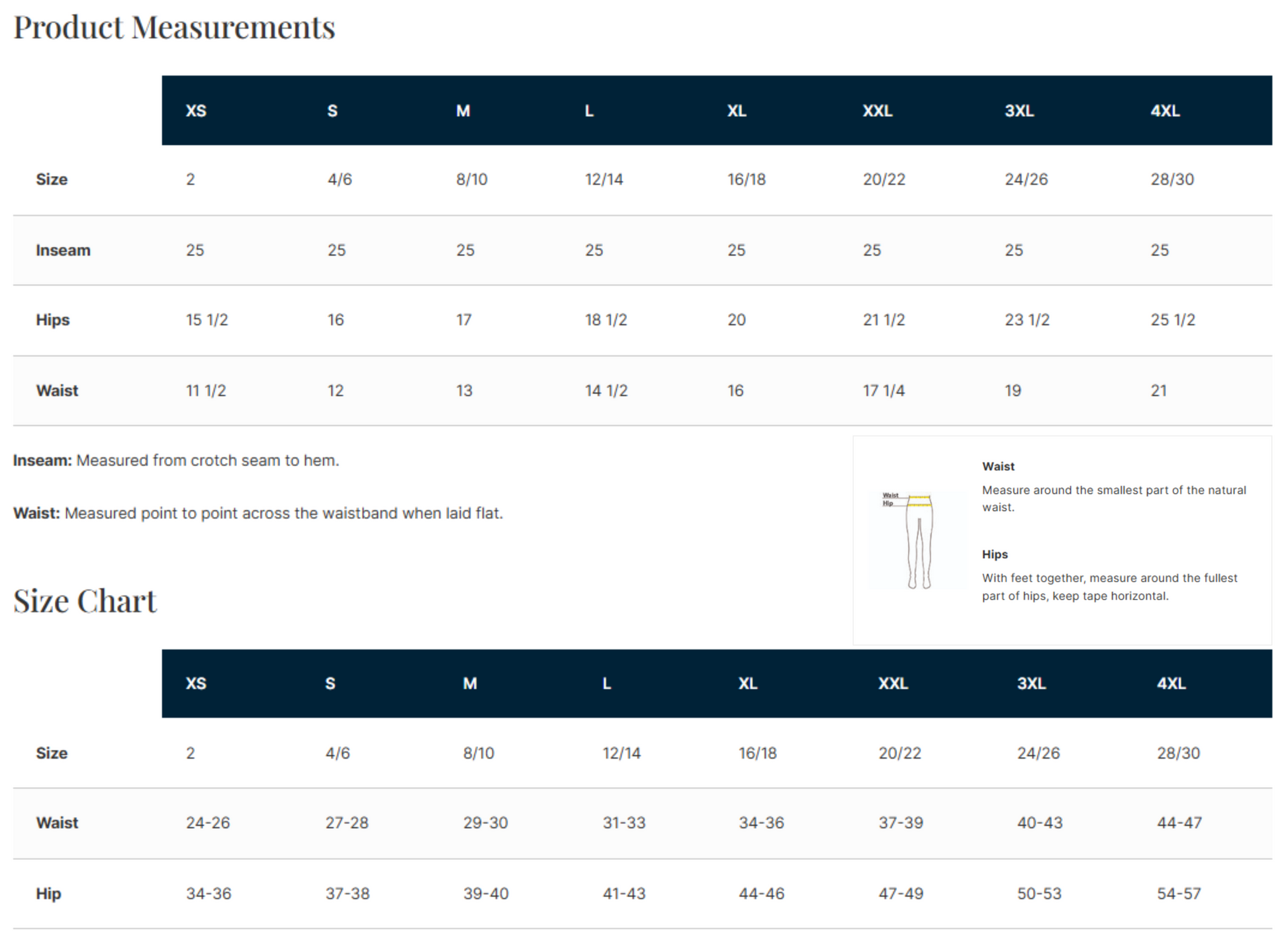Click the Size Chart heading
The width and height of the screenshot is (1288, 946).
pyautogui.click(x=85, y=601)
